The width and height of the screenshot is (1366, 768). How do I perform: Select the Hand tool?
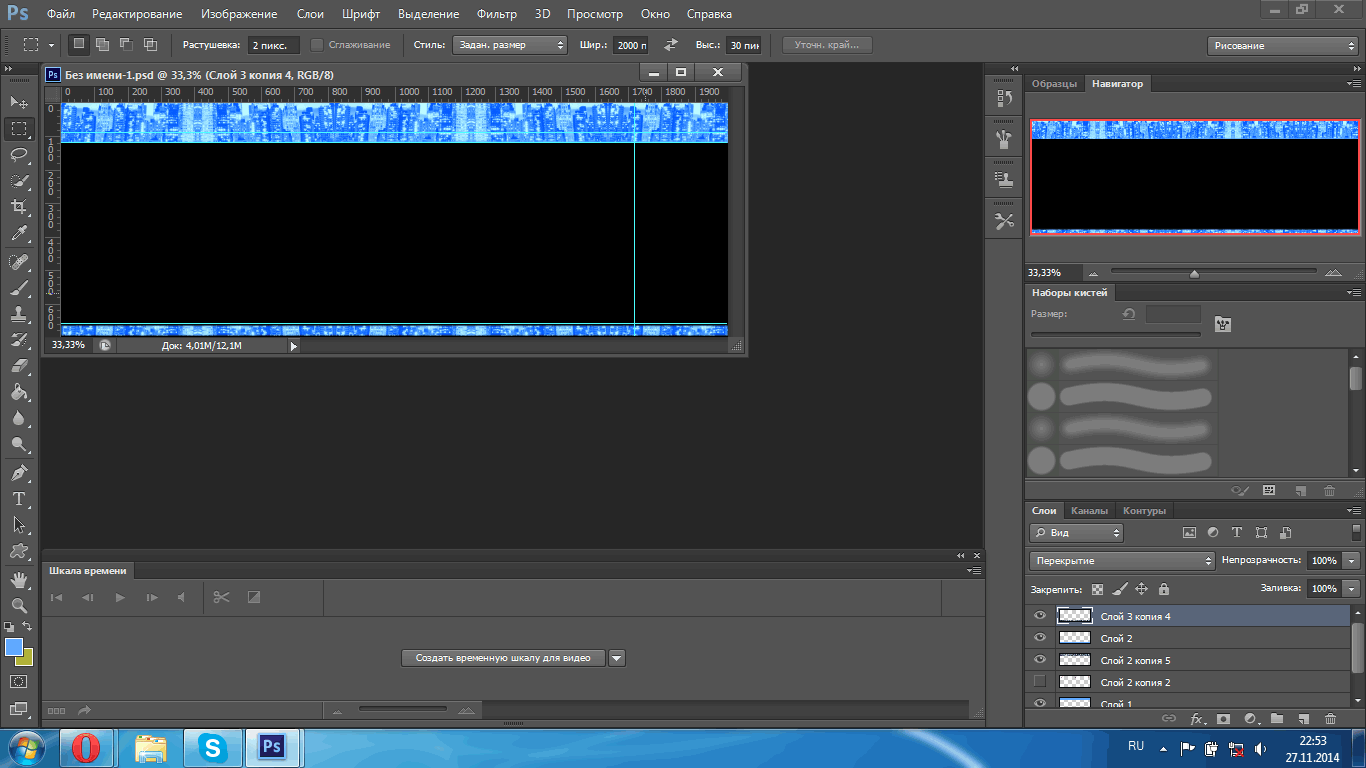[x=19, y=580]
